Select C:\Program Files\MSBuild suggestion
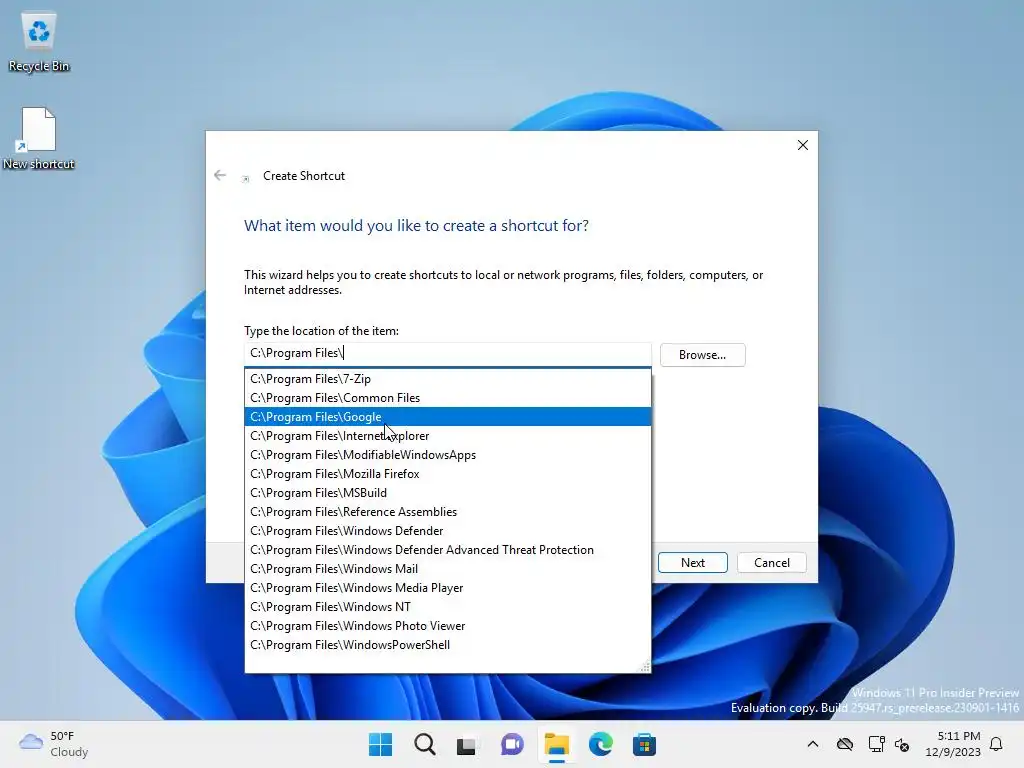The image size is (1024, 768). coord(447,492)
